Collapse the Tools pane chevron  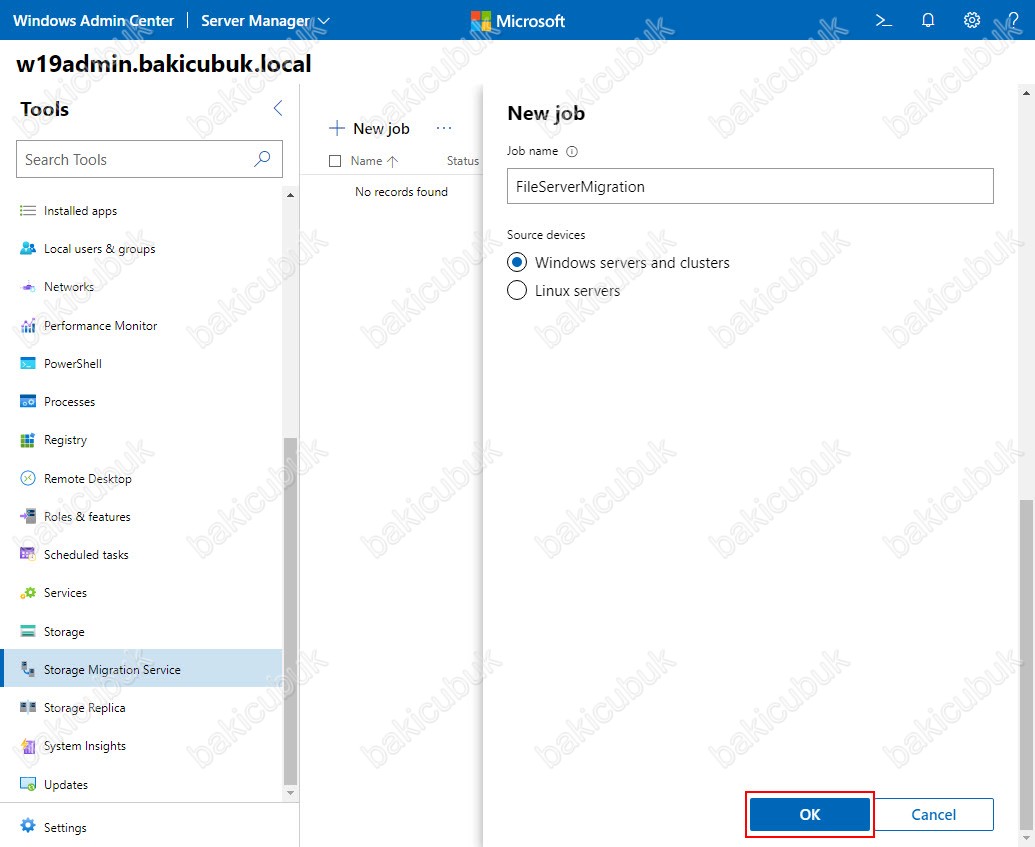pyautogui.click(x=278, y=108)
